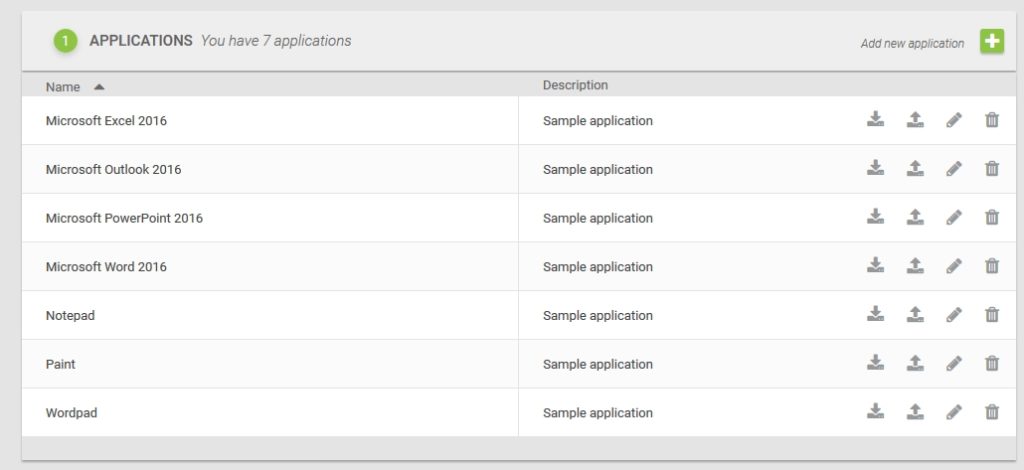The width and height of the screenshot is (1024, 470).
Task: Sort by the Name column header
Action: [x=63, y=87]
